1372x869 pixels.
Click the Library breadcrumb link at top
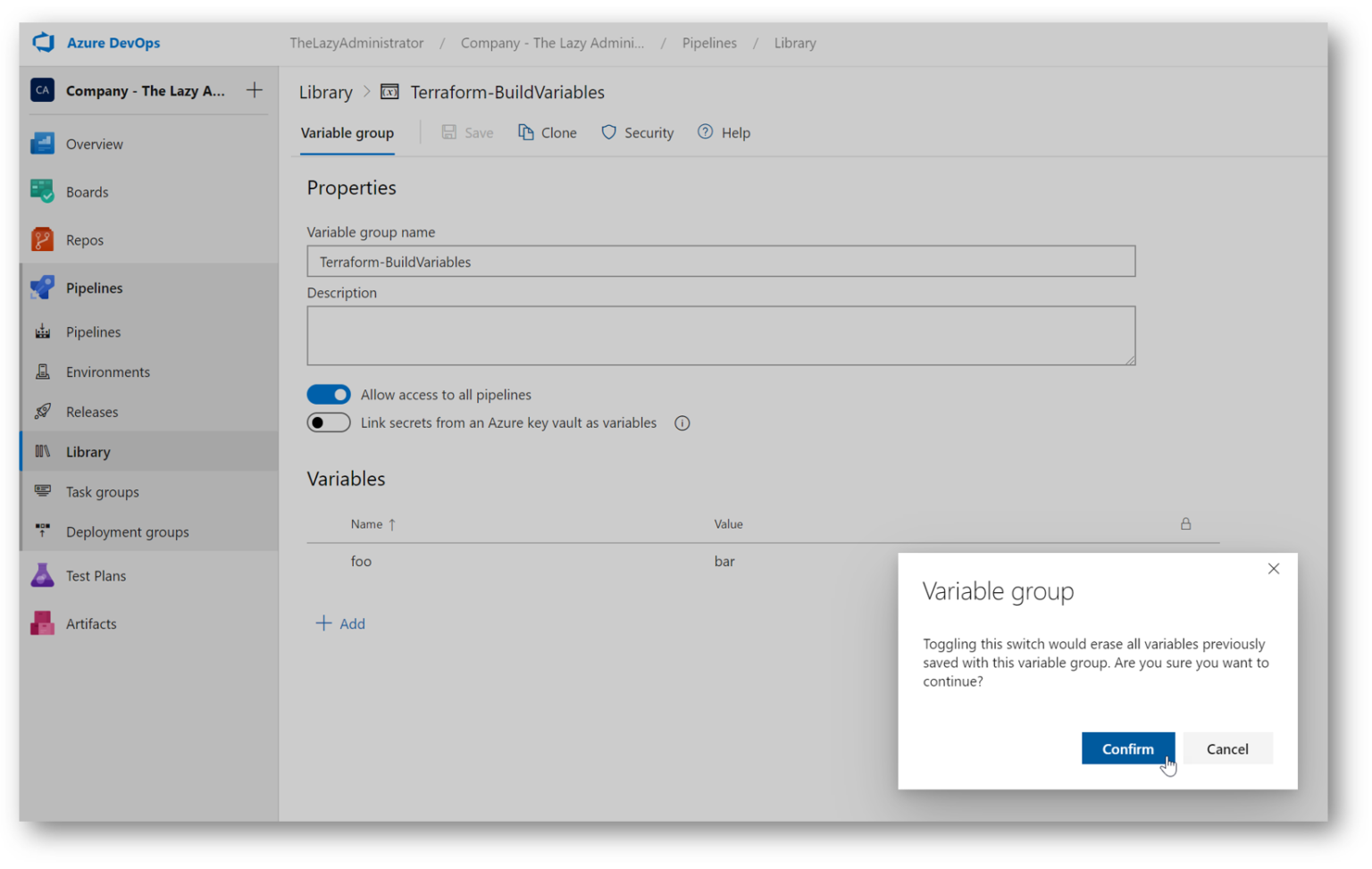tap(795, 43)
